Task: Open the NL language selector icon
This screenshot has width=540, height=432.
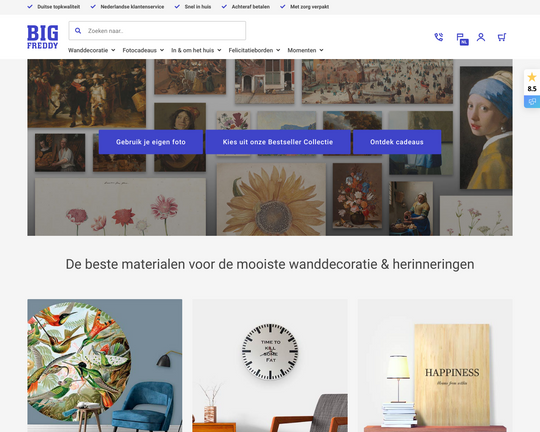Action: click(x=462, y=39)
